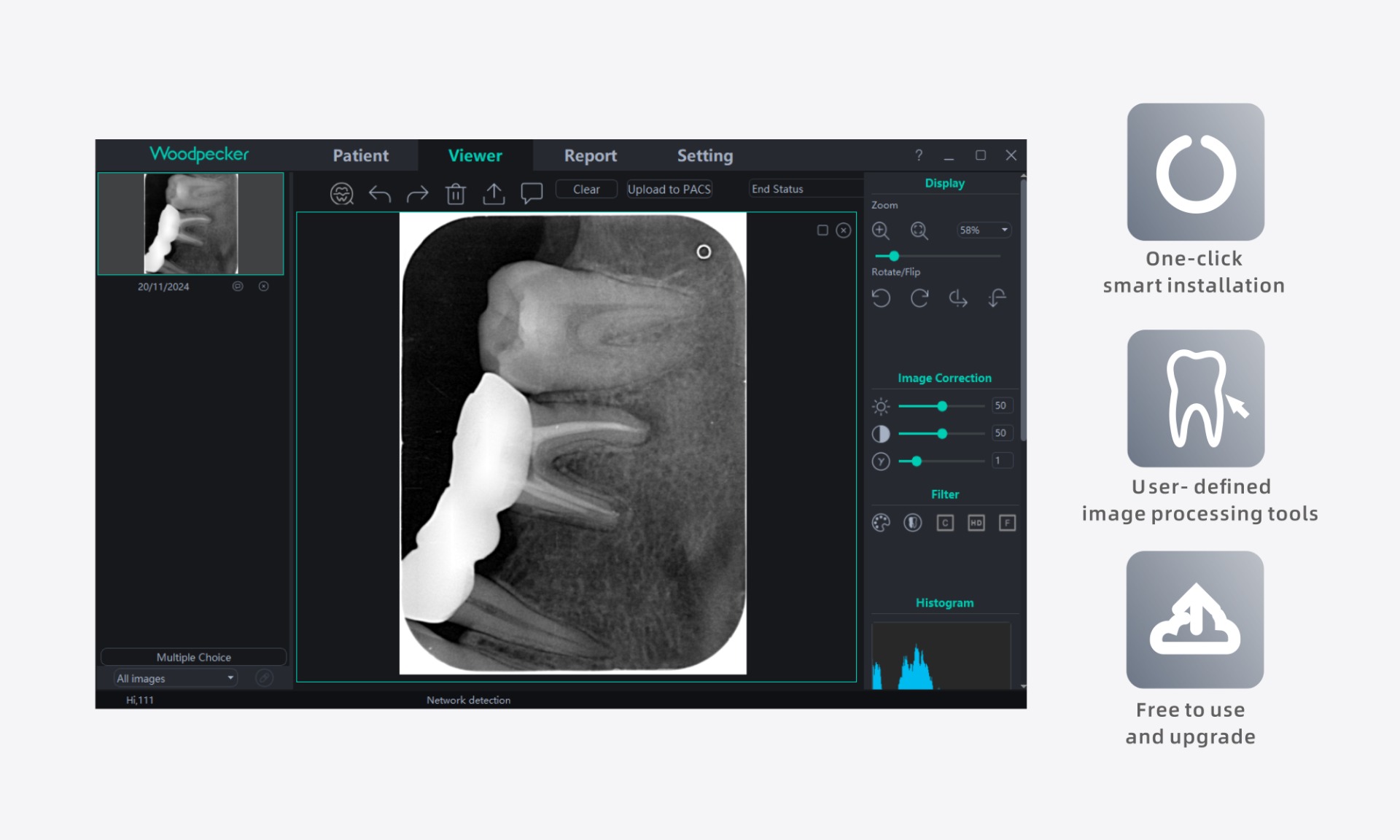The width and height of the screenshot is (1400, 840).
Task: Click the AI tooth analysis icon
Action: tap(341, 193)
